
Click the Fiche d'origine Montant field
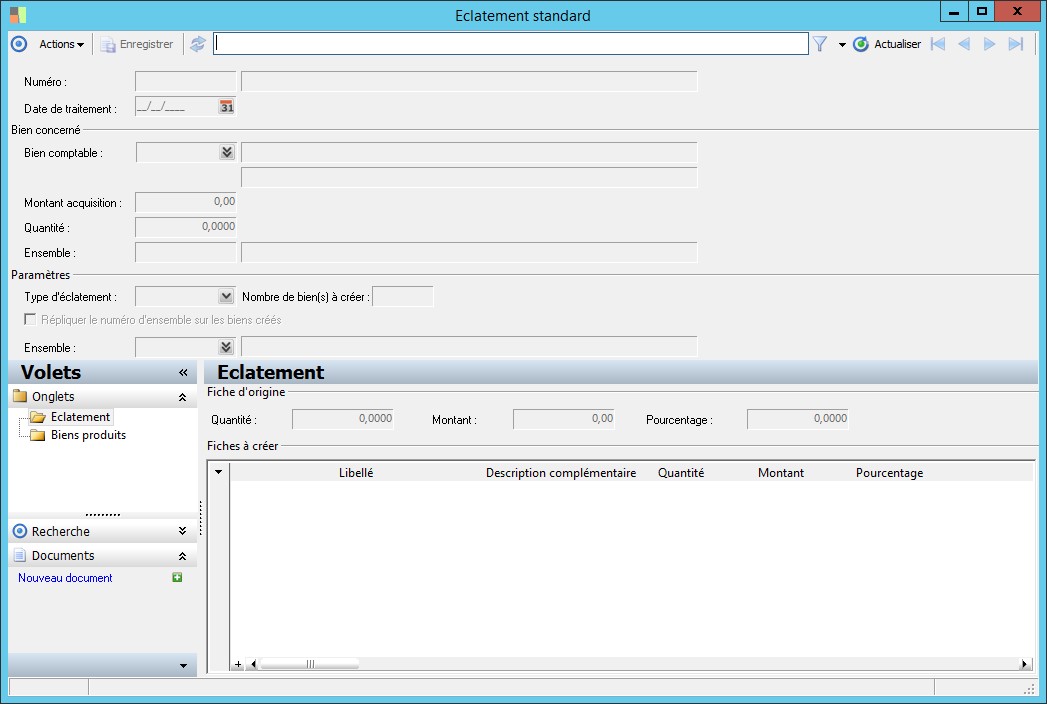[564, 419]
